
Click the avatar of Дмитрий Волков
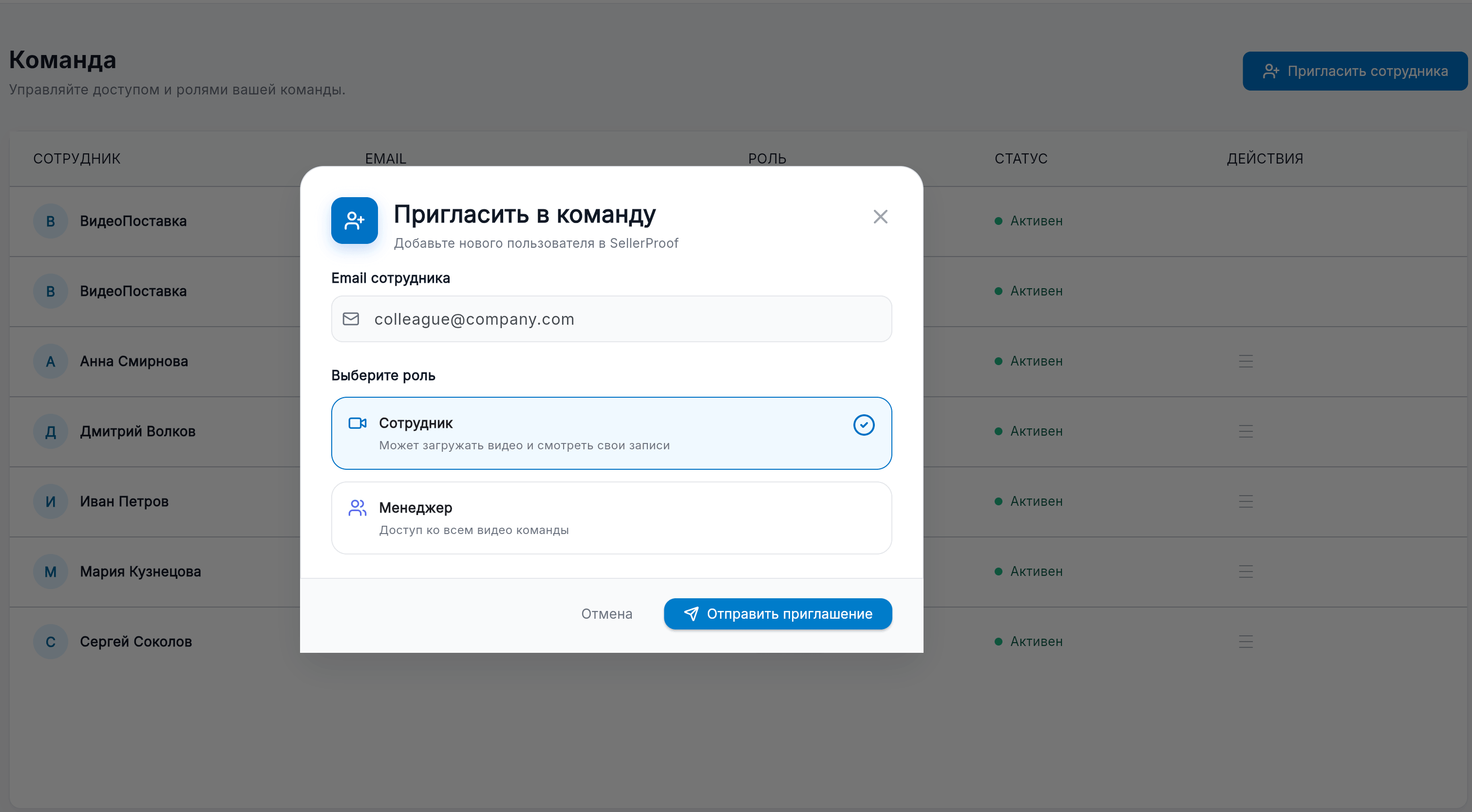50,431
